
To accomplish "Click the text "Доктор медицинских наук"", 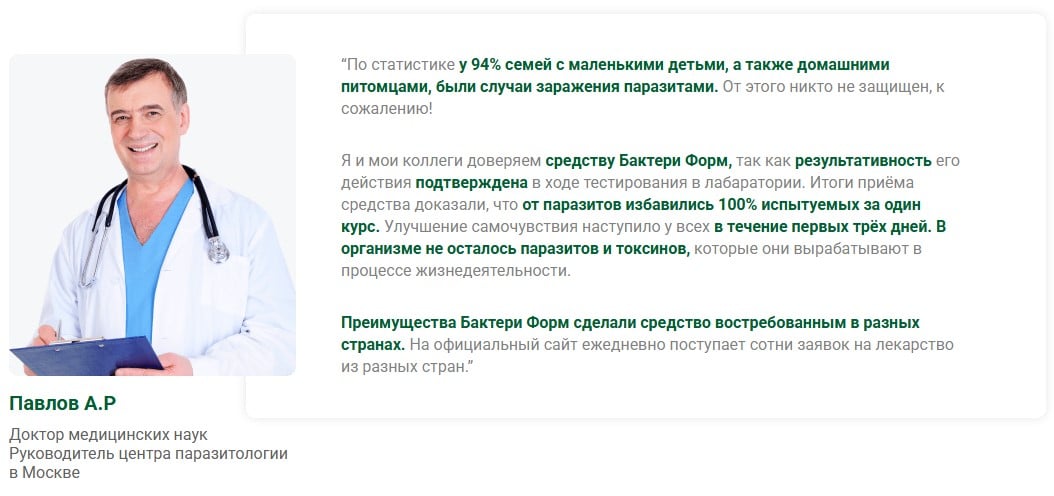I will (x=108, y=435).
